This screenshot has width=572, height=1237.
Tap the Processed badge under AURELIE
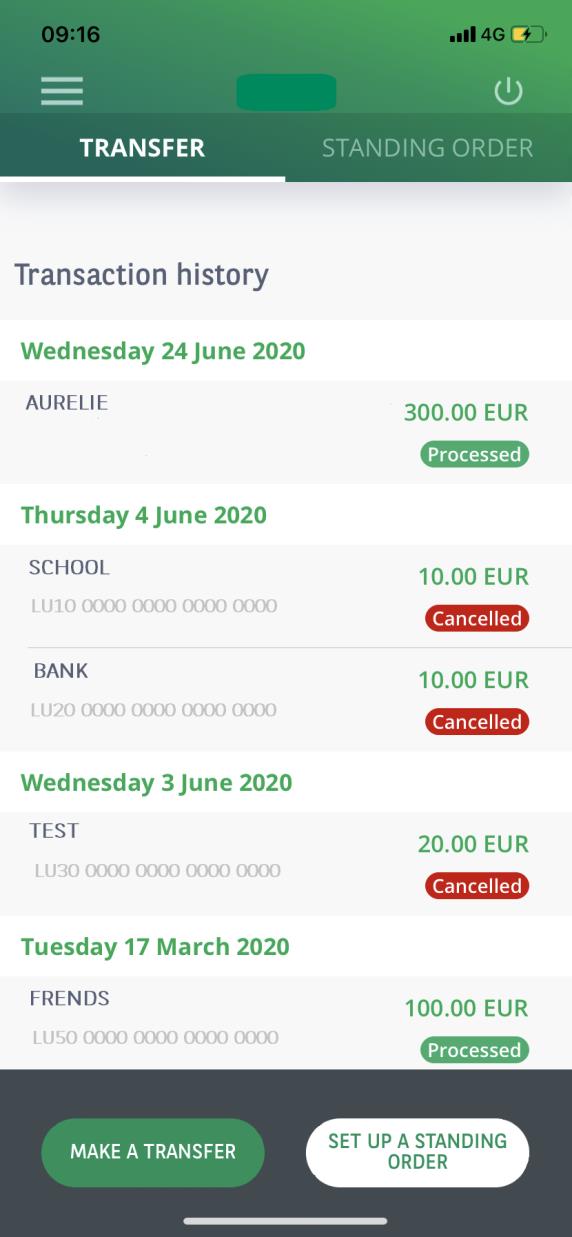[474, 455]
